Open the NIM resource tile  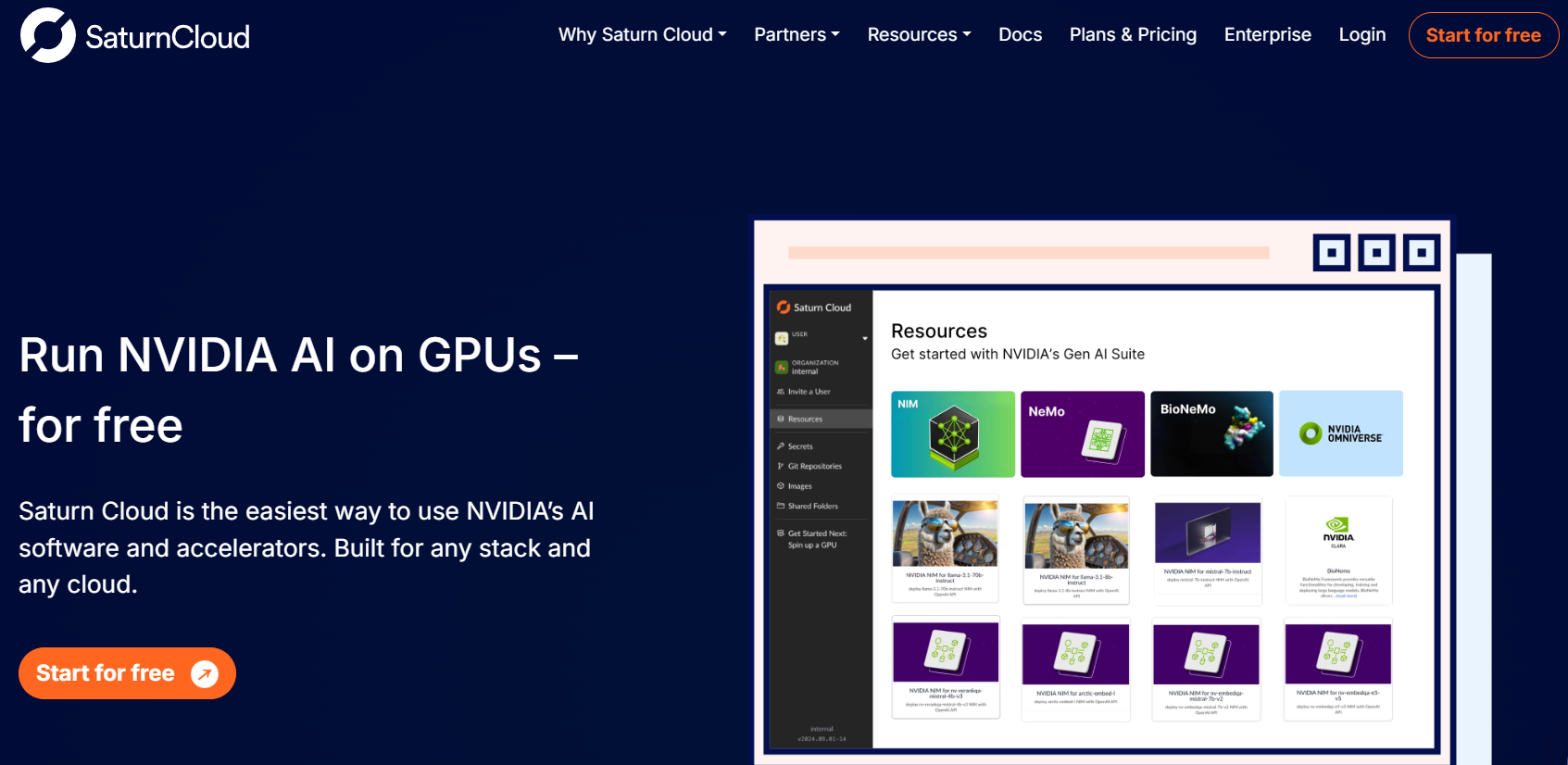(x=952, y=433)
